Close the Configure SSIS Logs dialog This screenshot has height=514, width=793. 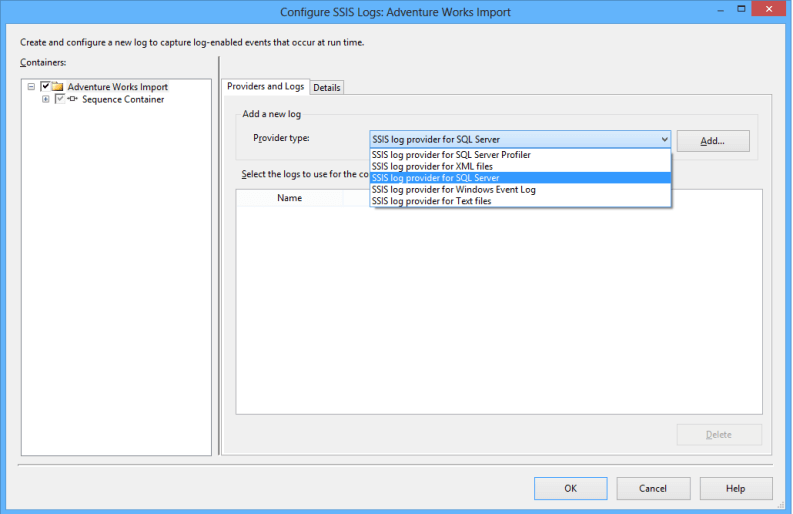pos(769,9)
